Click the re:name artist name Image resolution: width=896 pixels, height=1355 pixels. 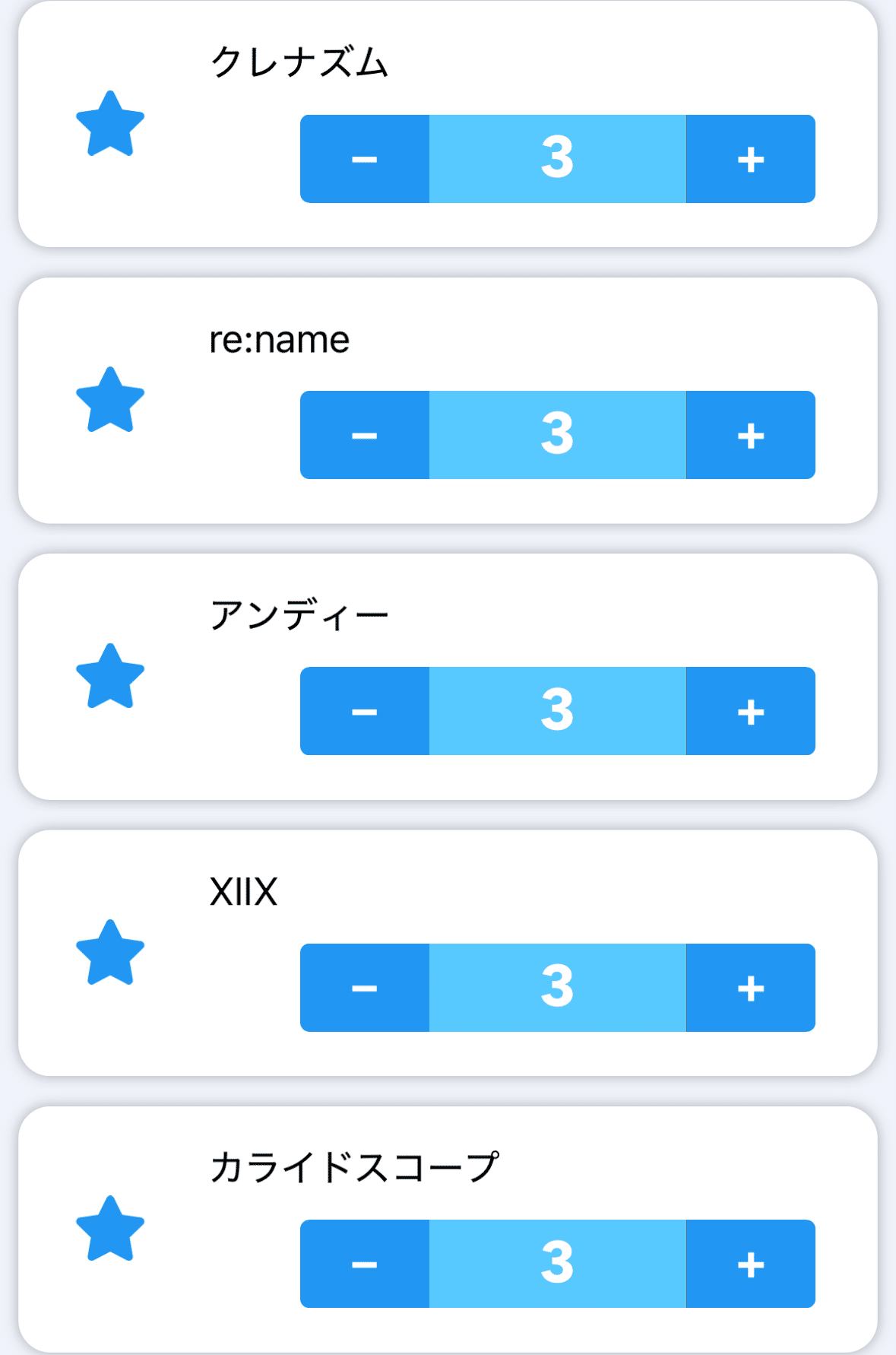[280, 339]
